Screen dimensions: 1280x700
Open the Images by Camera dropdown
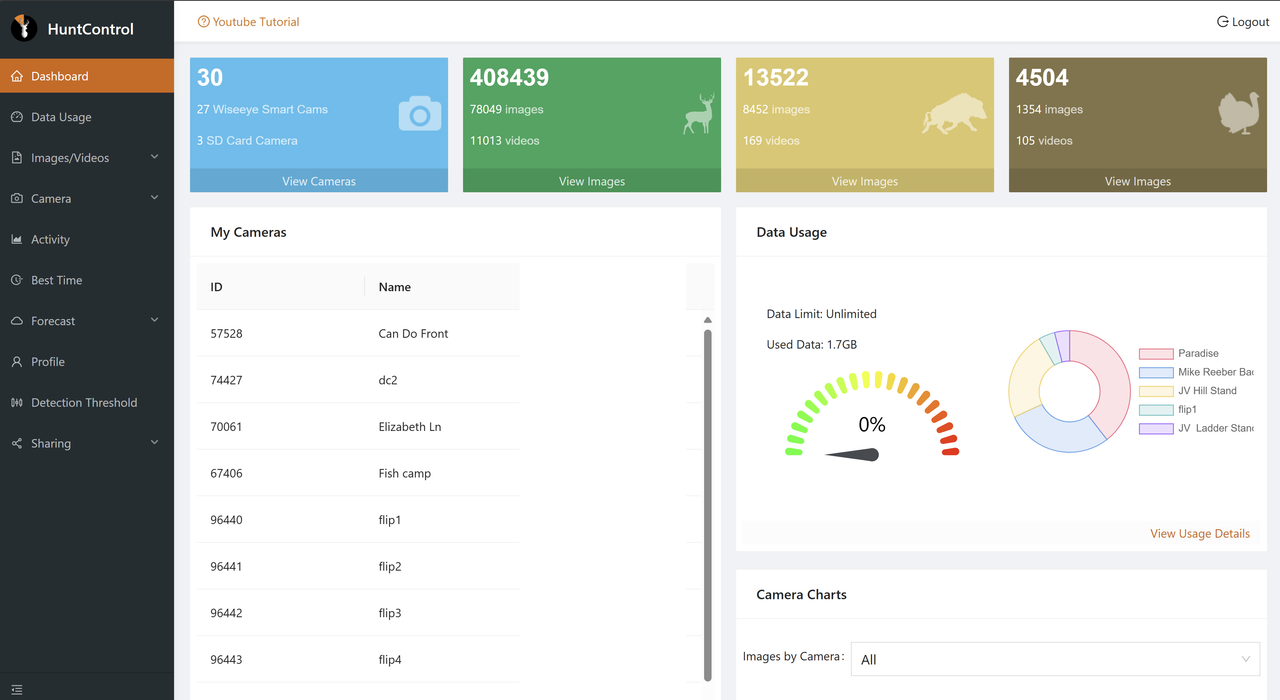coord(1055,659)
